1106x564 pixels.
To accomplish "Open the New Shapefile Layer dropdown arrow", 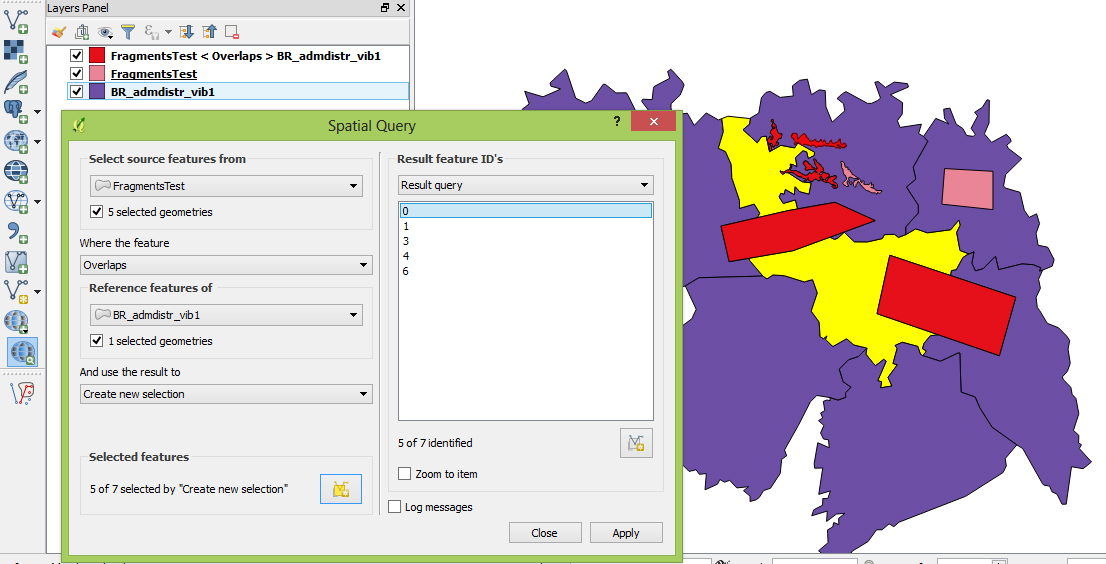I will (x=37, y=291).
